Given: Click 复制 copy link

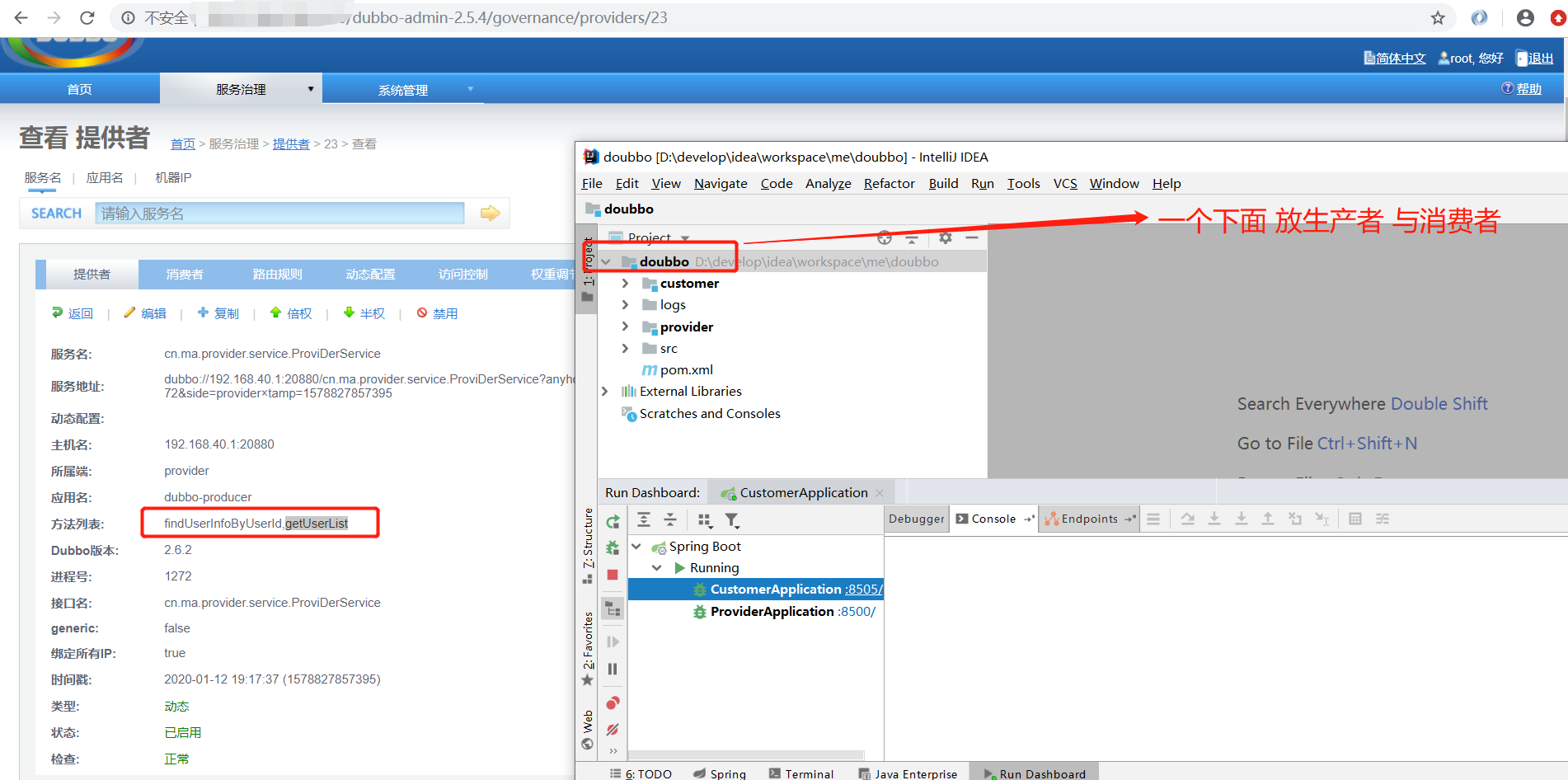Looking at the screenshot, I should tap(218, 313).
